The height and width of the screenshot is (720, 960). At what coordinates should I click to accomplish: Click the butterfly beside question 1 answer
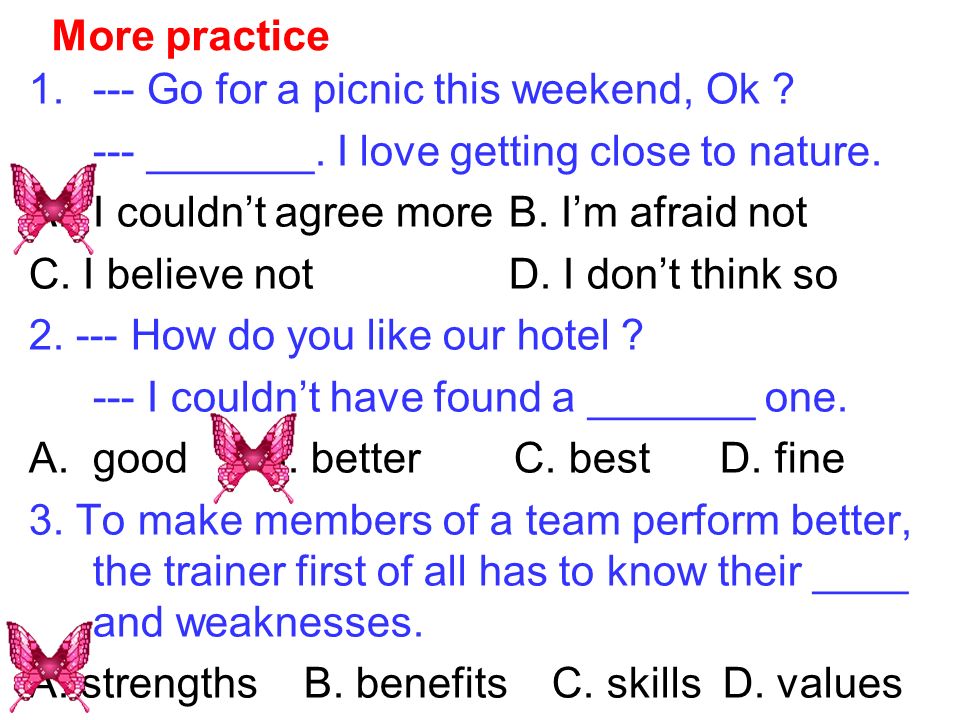(x=53, y=208)
